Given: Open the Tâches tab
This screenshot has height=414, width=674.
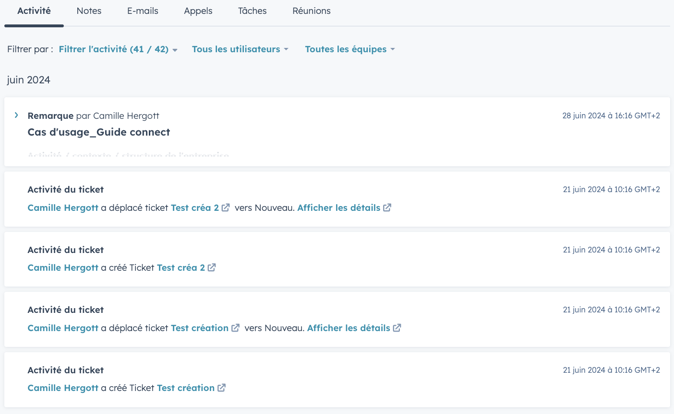Looking at the screenshot, I should (x=252, y=11).
